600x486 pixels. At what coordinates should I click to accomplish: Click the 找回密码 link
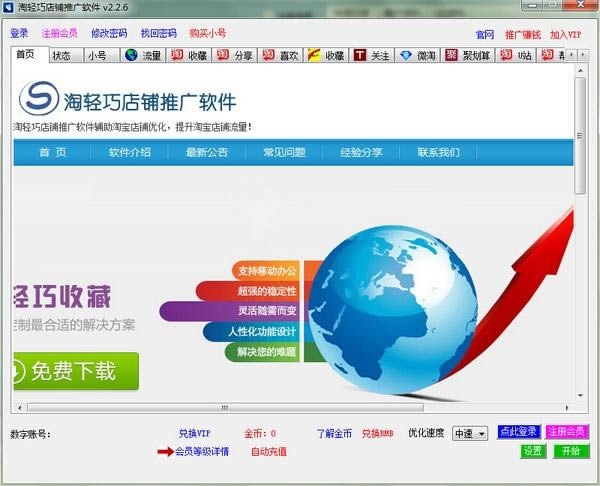click(158, 33)
